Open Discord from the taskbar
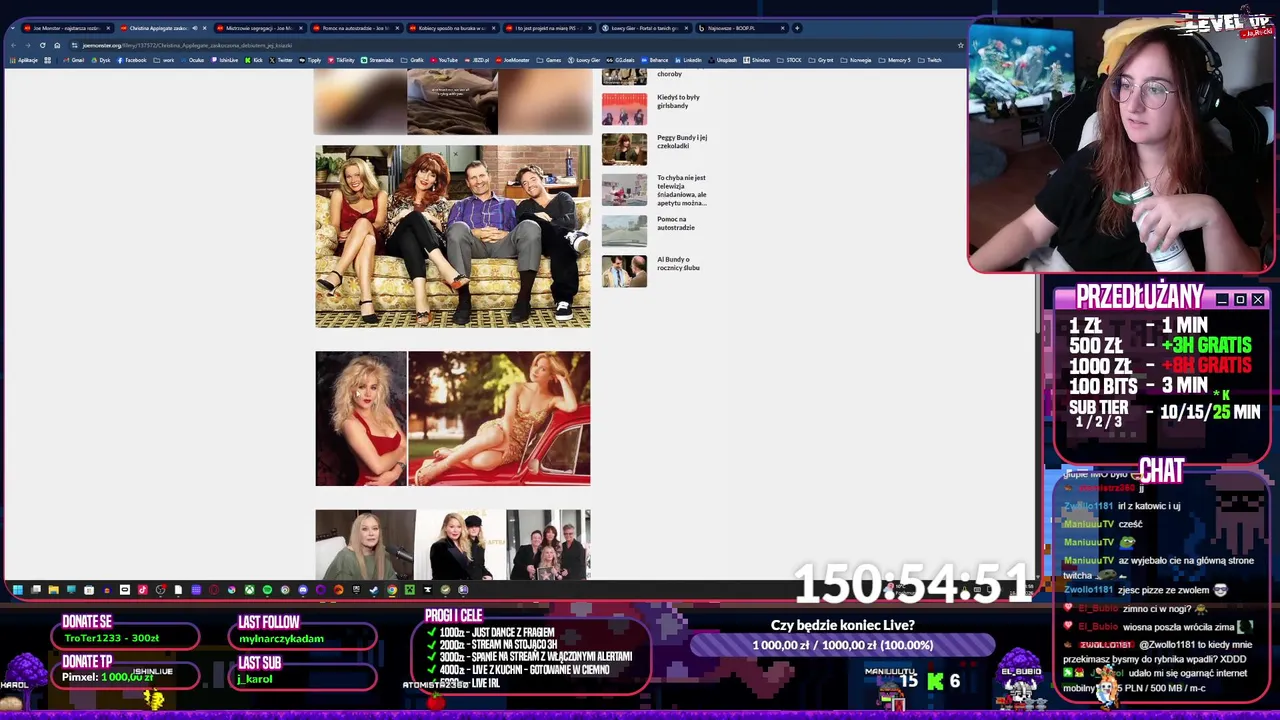 click(x=303, y=590)
